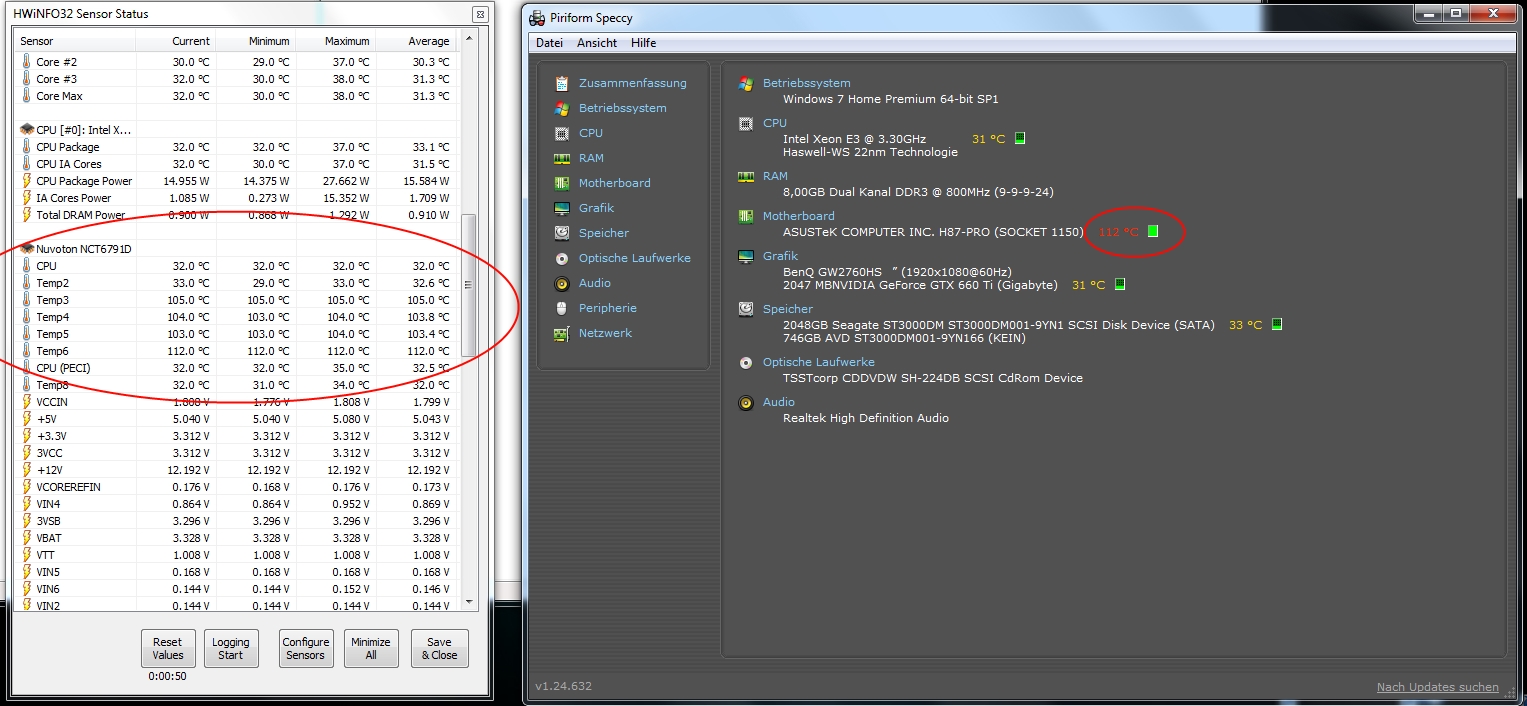This screenshot has width=1527, height=706.
Task: Click the HWiNFO32 sensor list scrollbar thumb
Action: click(x=468, y=284)
